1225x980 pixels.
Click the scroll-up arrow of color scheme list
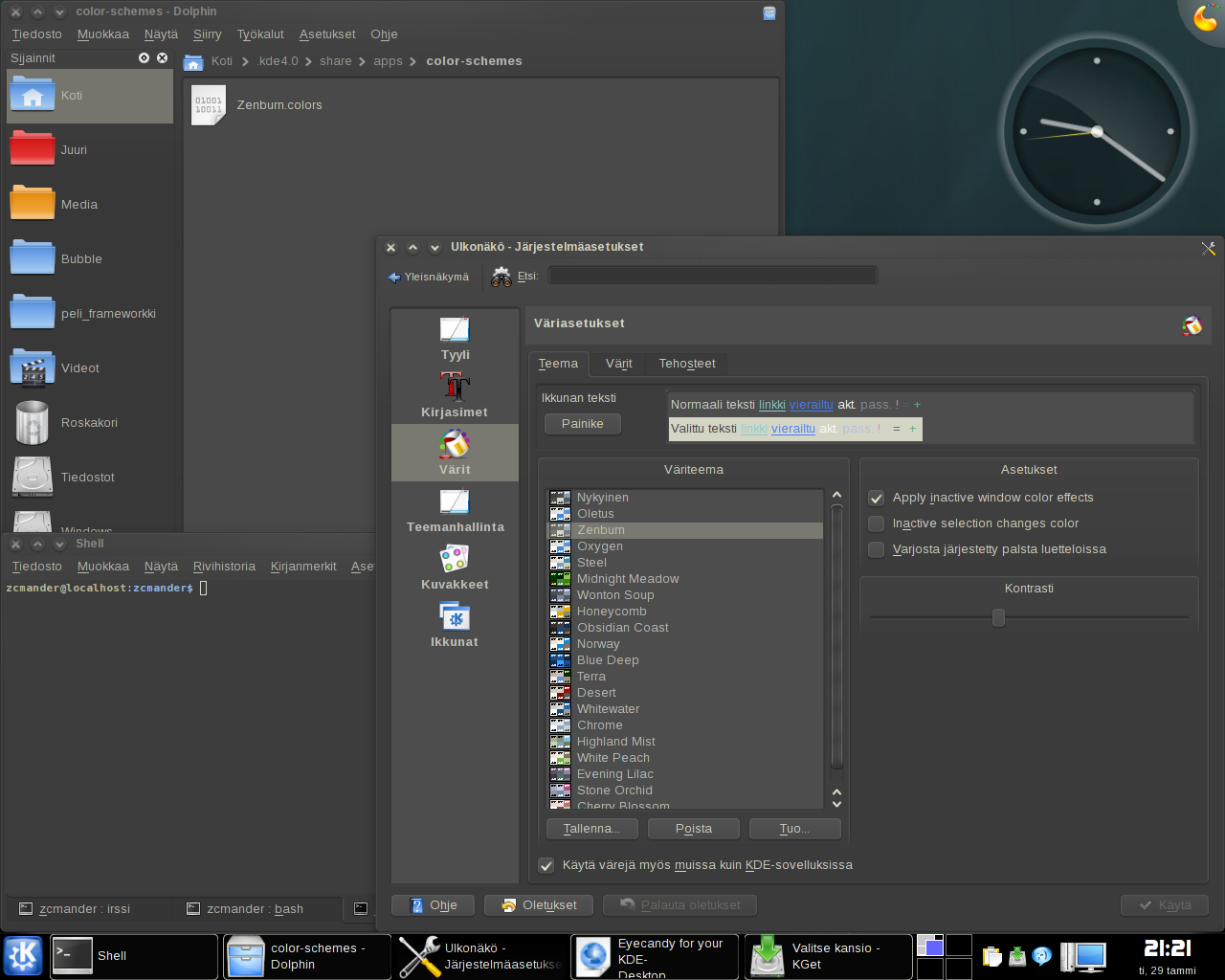click(x=836, y=495)
